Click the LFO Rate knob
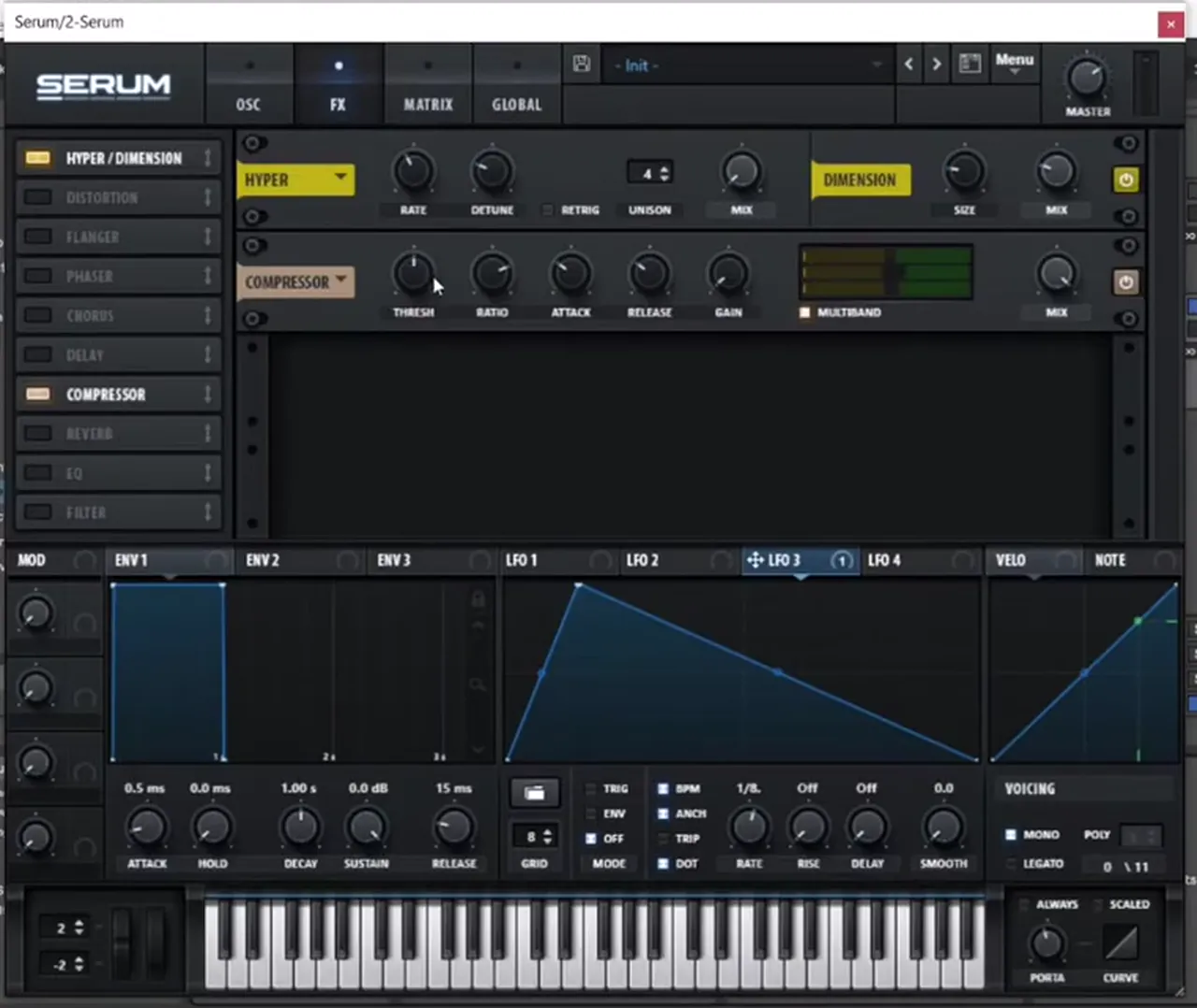 click(x=749, y=827)
